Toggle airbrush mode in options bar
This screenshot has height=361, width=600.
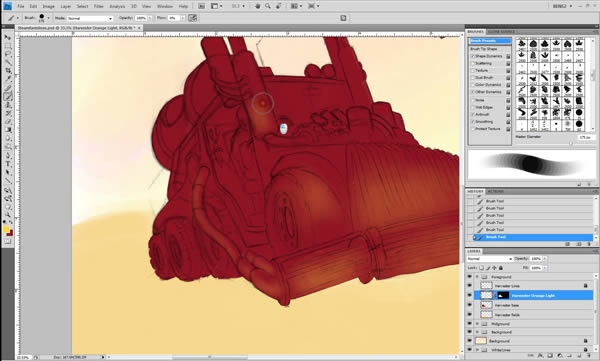pyautogui.click(x=192, y=18)
